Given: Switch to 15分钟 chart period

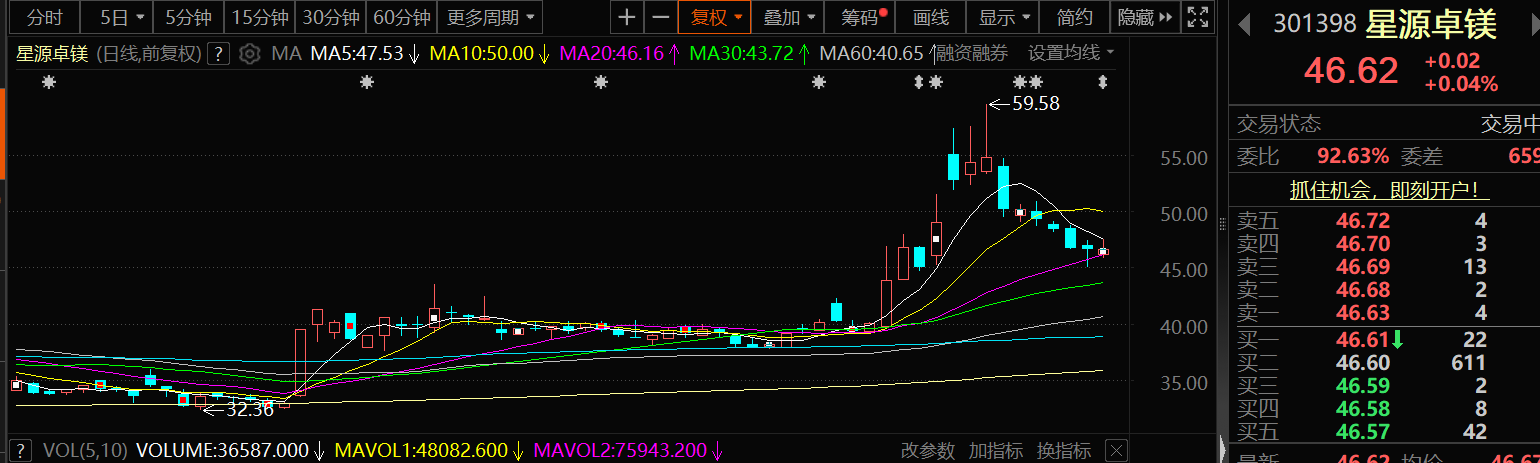Looking at the screenshot, I should pos(260,17).
